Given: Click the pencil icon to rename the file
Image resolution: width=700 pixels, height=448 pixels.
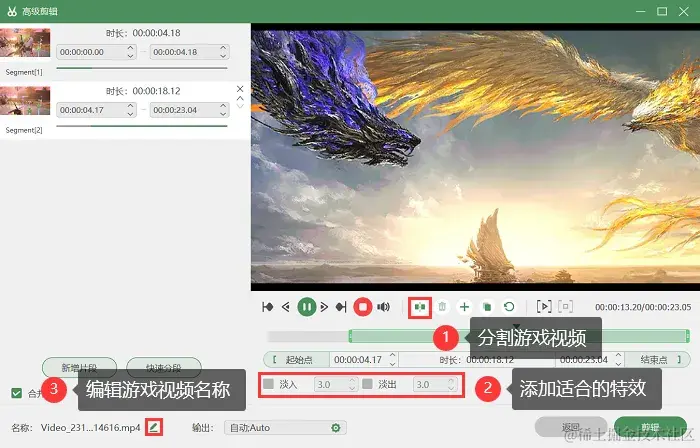Looking at the screenshot, I should 154,427.
